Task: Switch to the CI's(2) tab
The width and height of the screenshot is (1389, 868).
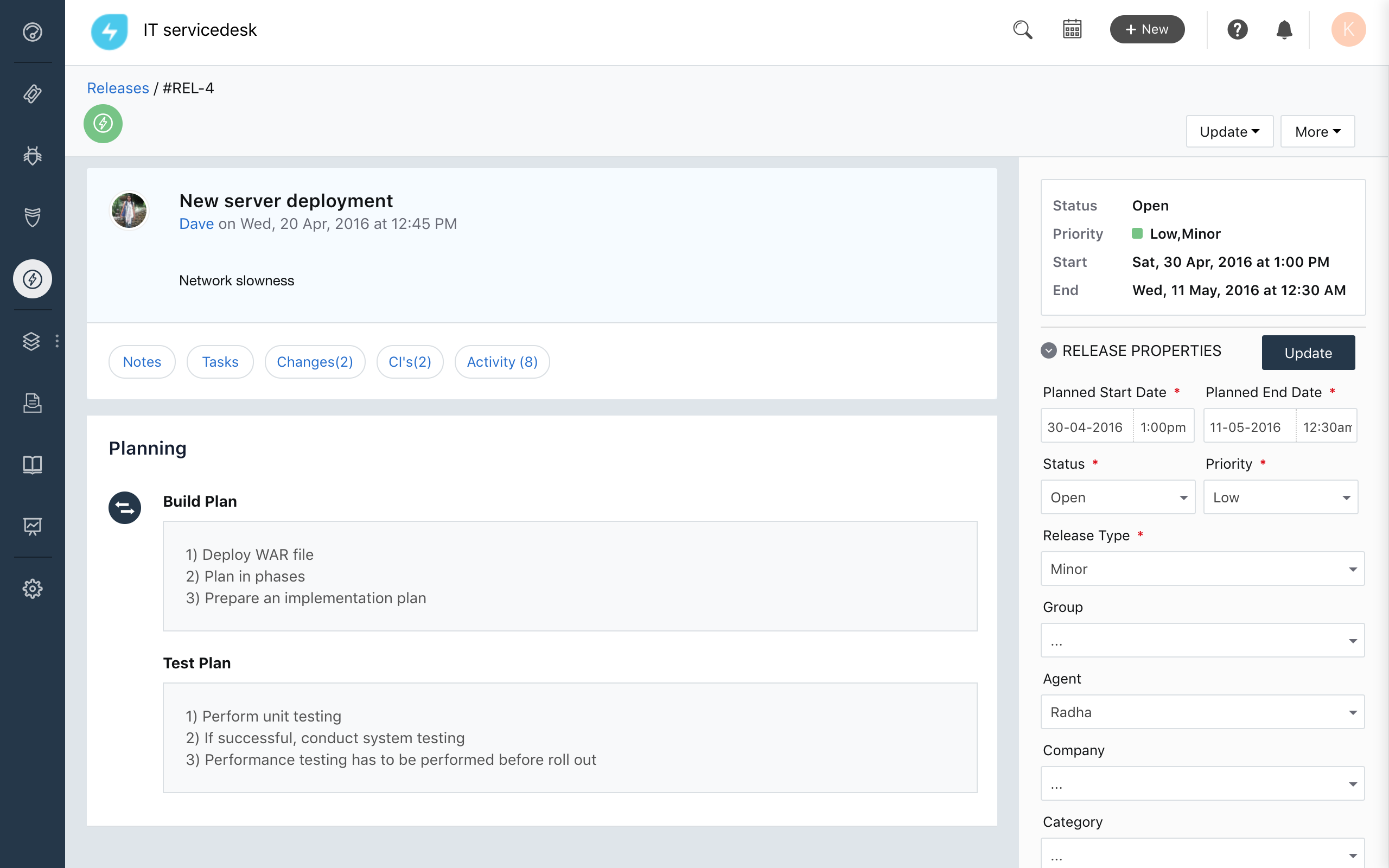Action: [x=410, y=362]
